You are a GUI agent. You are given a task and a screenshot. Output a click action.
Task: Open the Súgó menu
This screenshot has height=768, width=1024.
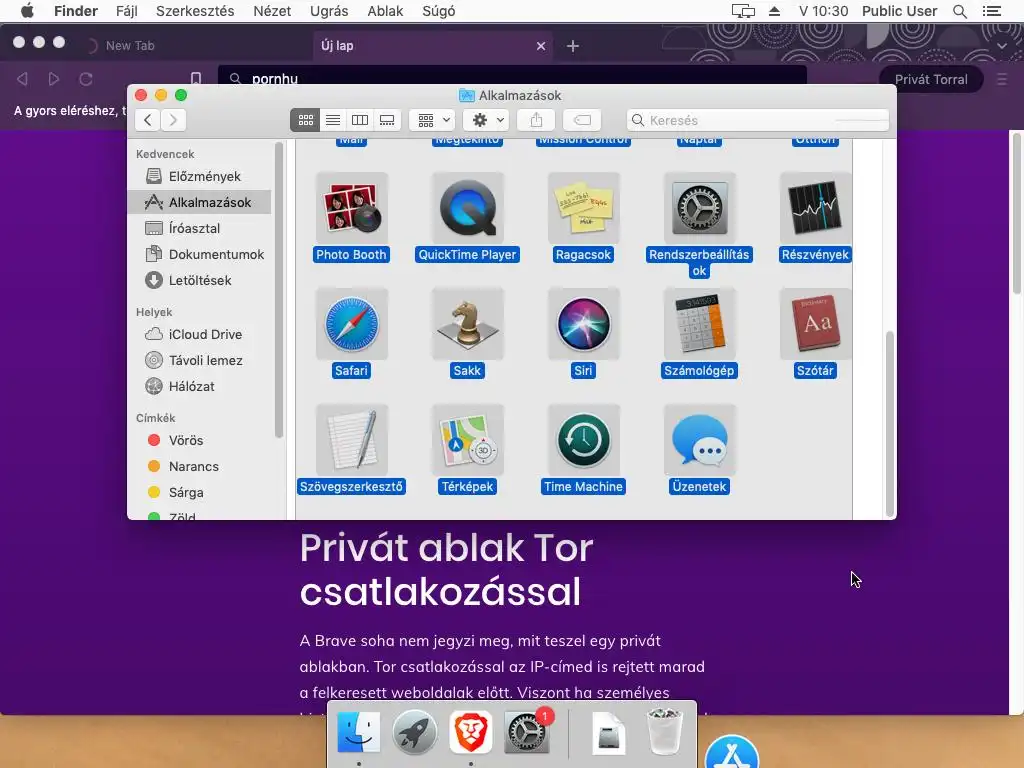point(438,11)
